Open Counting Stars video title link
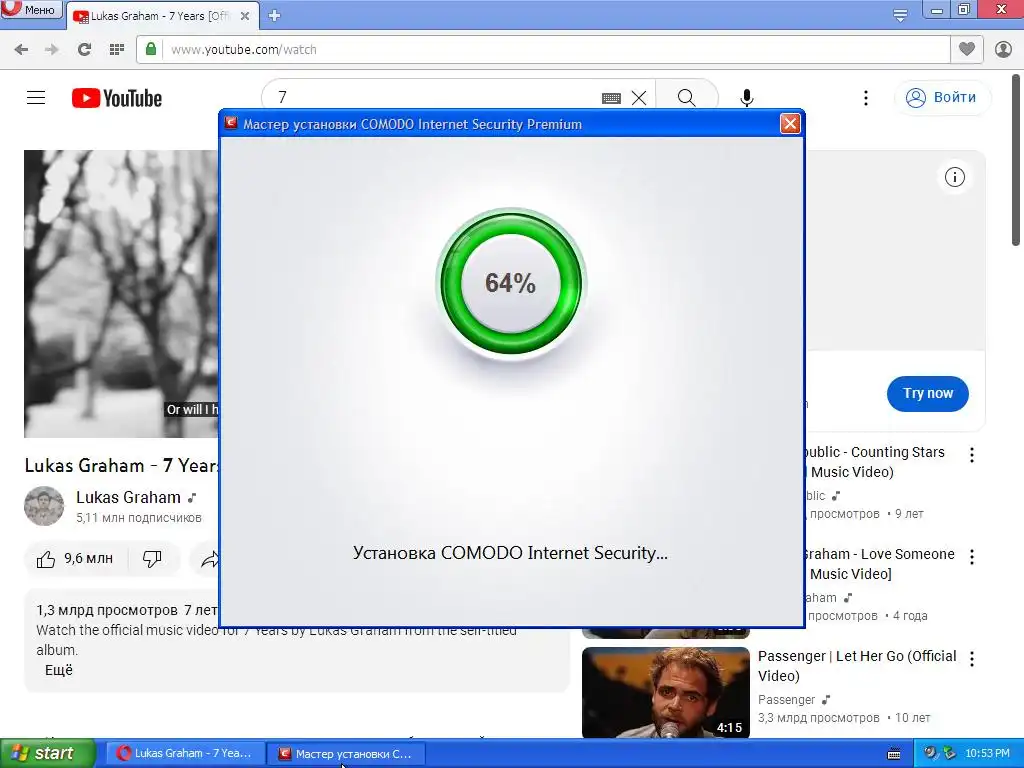This screenshot has height=768, width=1024. pyautogui.click(x=874, y=462)
